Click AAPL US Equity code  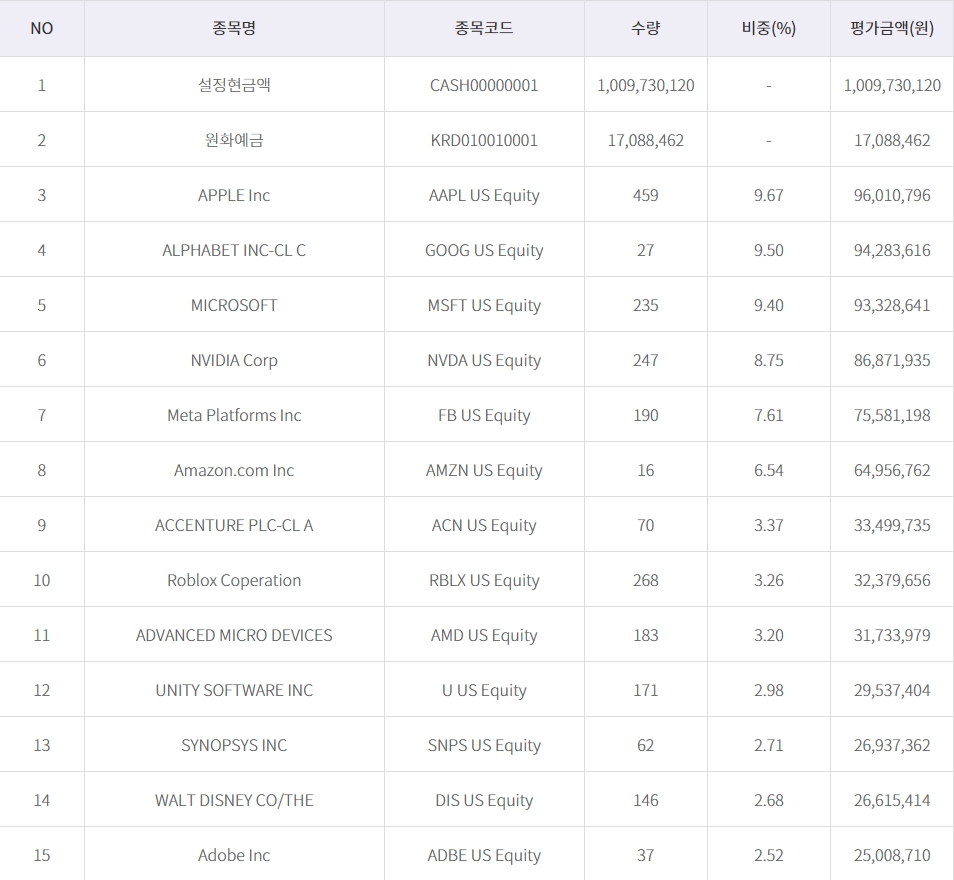[x=484, y=195]
